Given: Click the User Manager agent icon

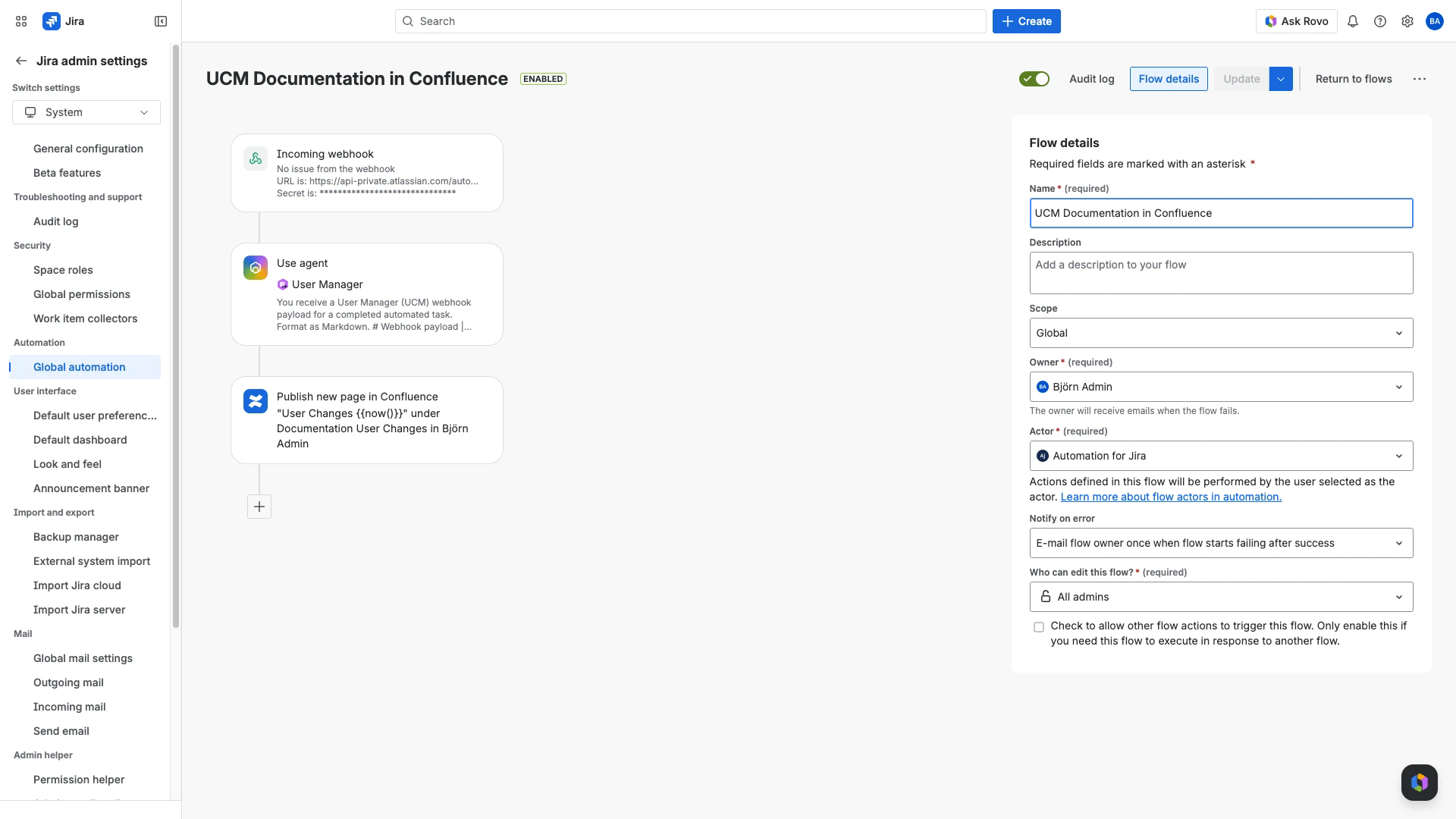Looking at the screenshot, I should click(x=283, y=284).
